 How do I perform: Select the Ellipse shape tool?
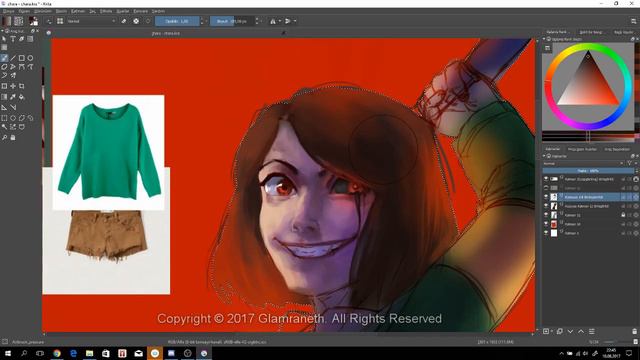click(30, 58)
